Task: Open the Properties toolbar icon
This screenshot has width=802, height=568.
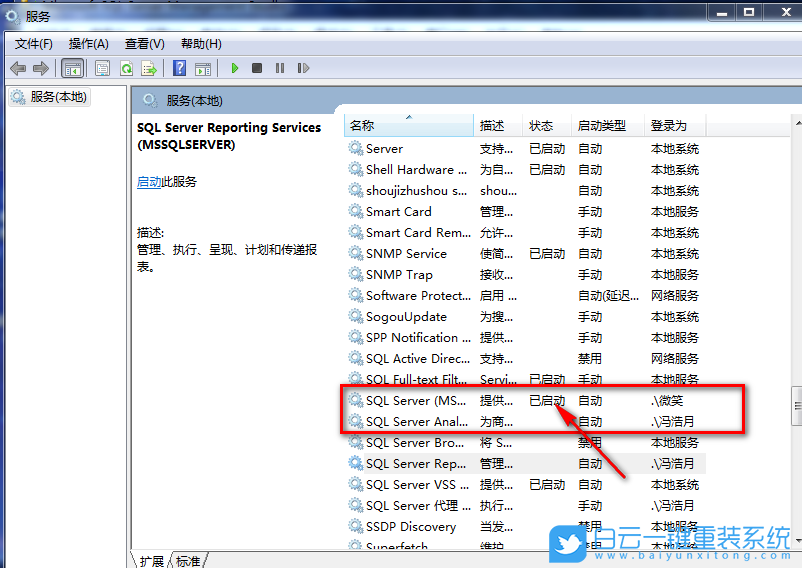Action: click(102, 68)
